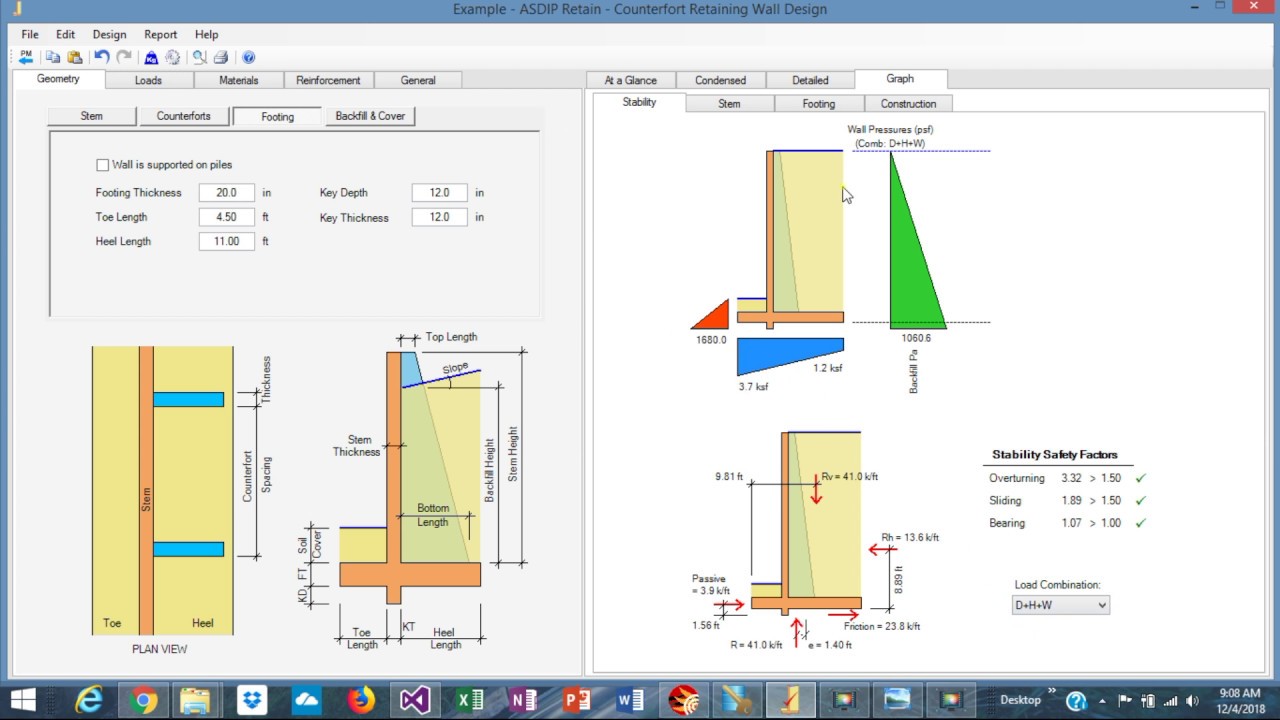Screen dimensions: 1280x720
Task: Open Firefox from taskbar
Action: (360, 700)
